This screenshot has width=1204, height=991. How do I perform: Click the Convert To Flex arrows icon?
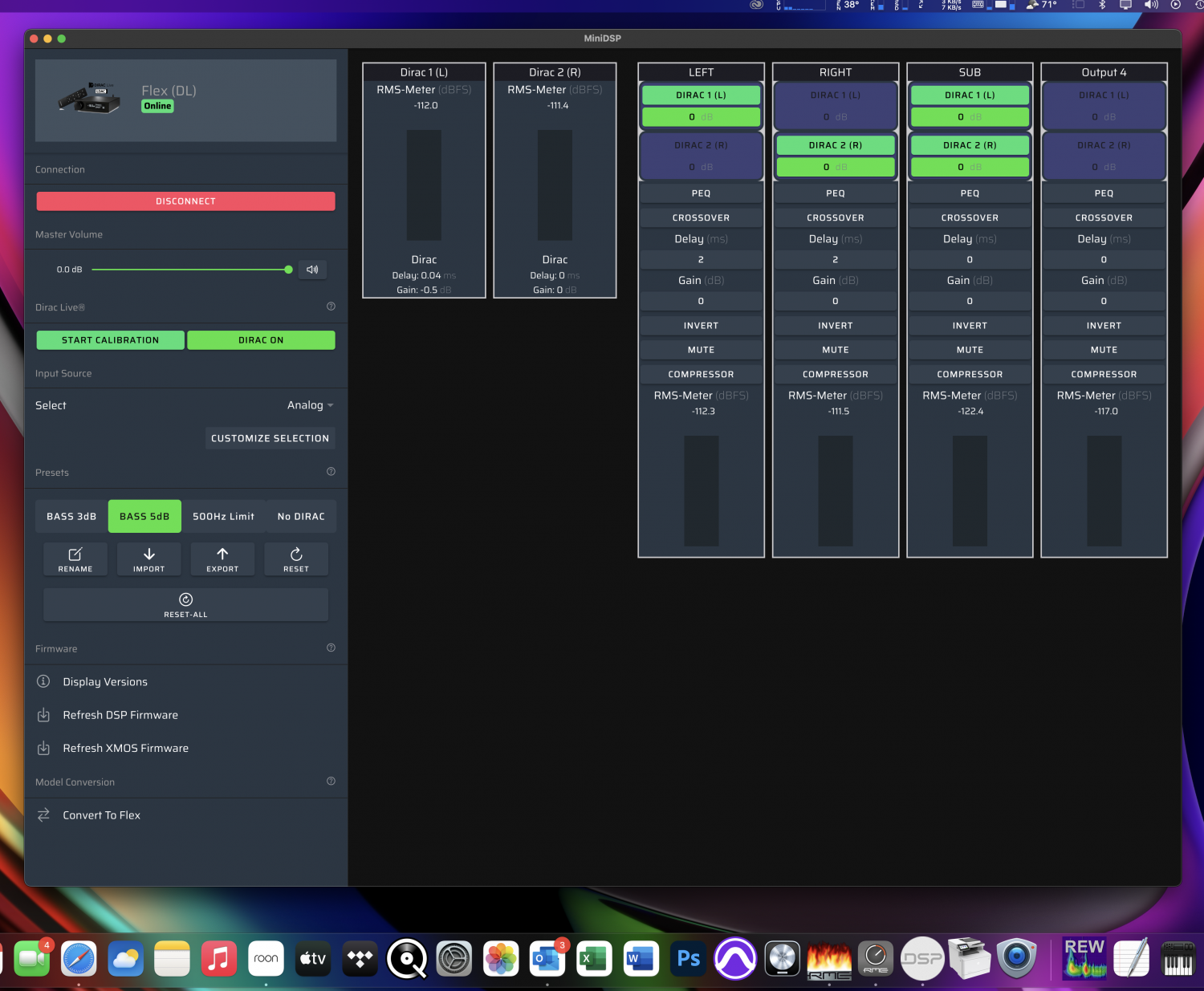coord(43,814)
